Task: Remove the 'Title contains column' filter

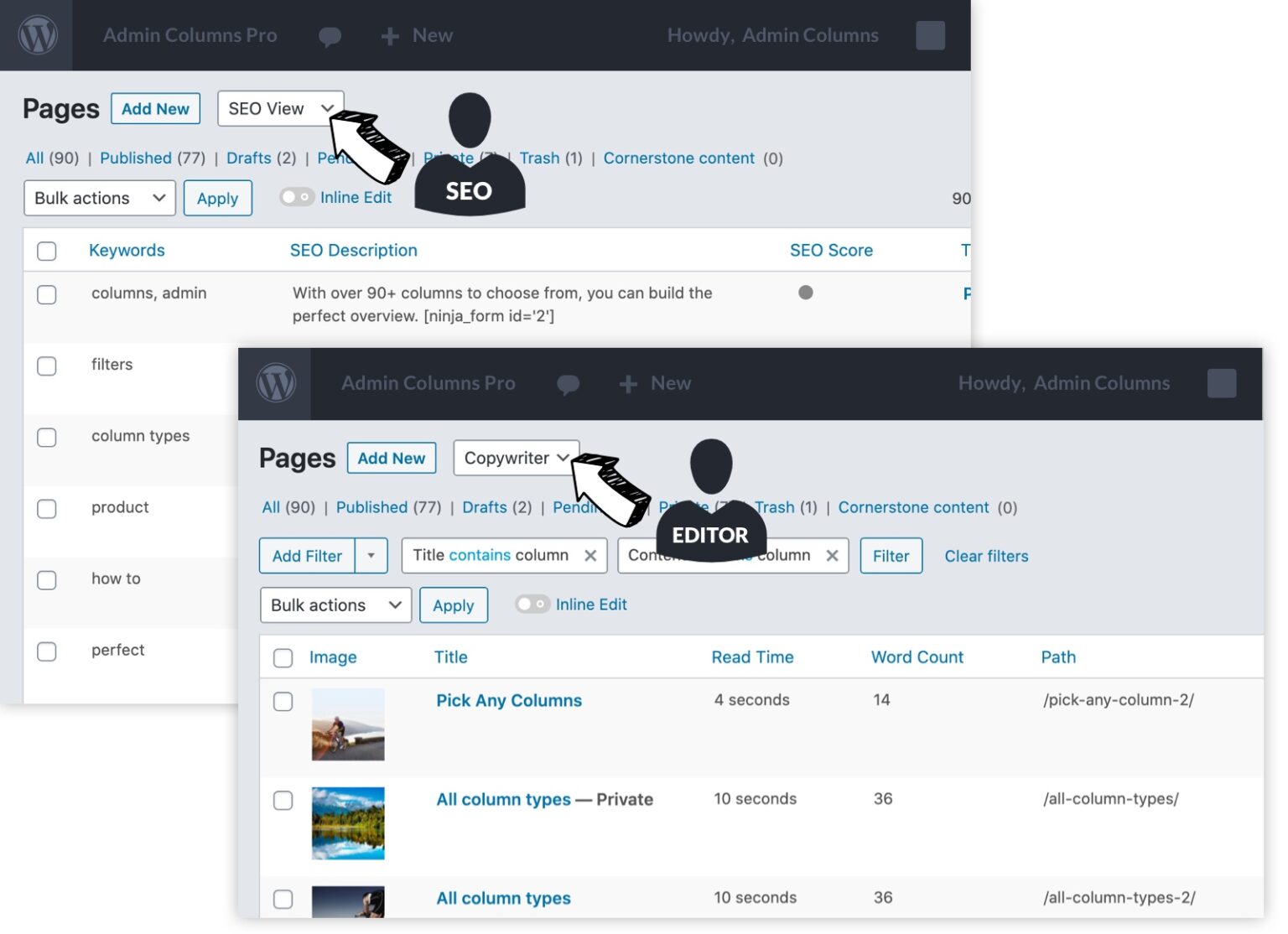Action: click(590, 555)
